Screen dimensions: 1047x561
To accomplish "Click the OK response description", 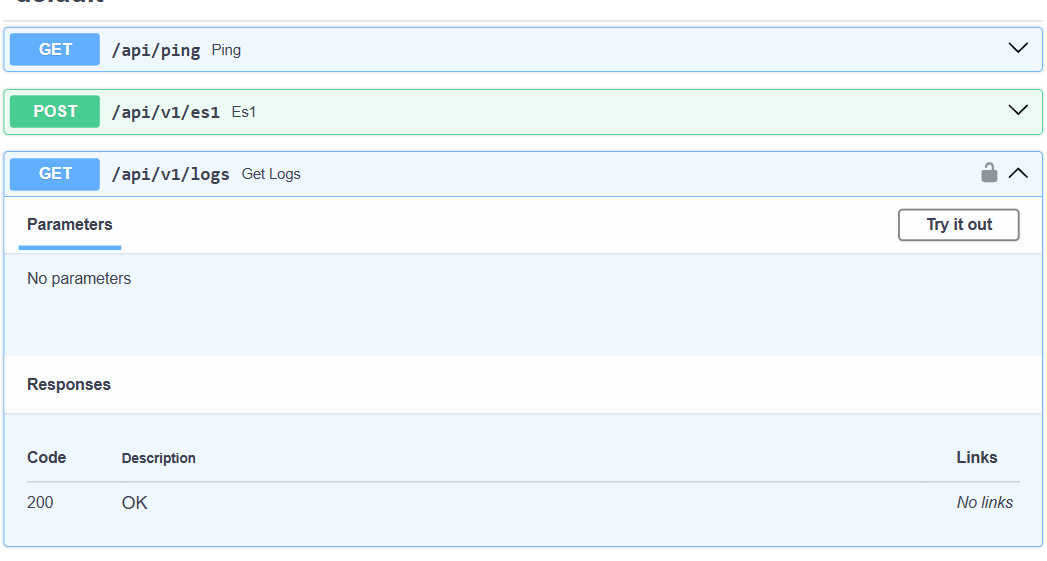I will tap(134, 503).
